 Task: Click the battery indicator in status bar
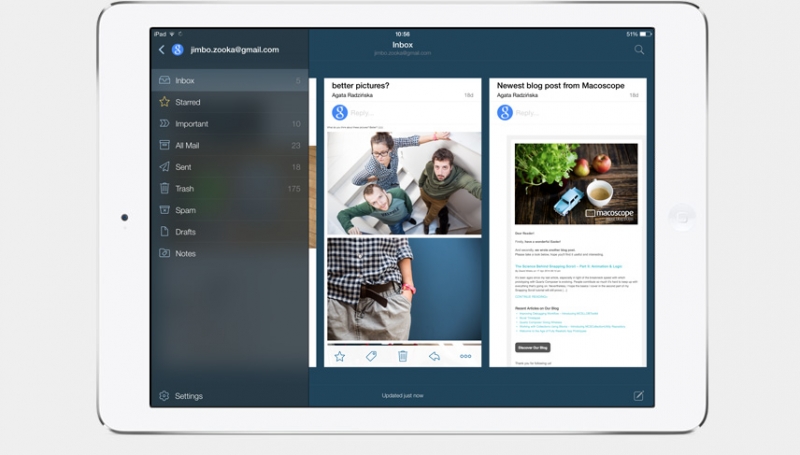pyautogui.click(x=645, y=34)
